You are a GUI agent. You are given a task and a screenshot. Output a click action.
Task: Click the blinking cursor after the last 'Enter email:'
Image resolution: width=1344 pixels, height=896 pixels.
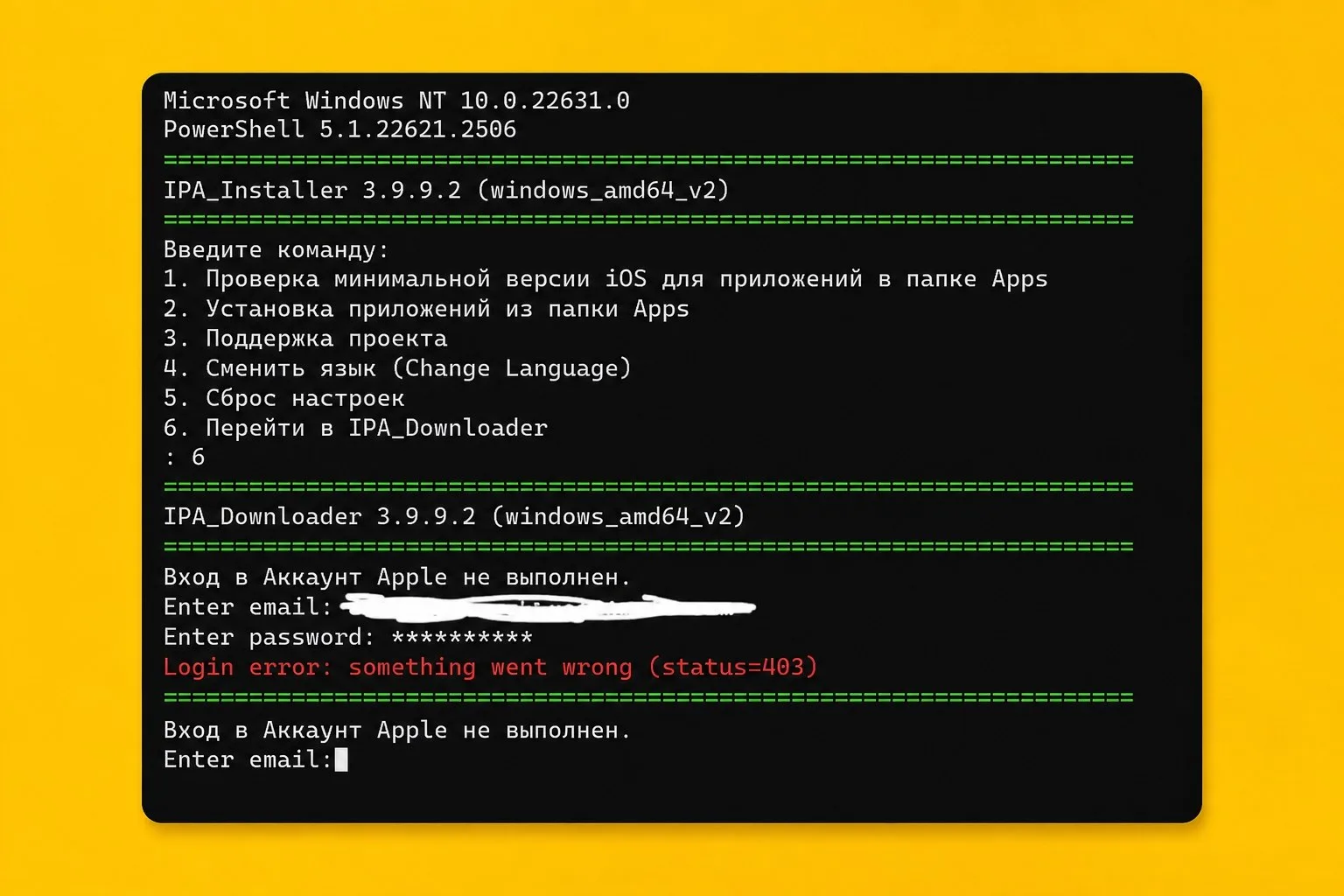click(x=341, y=759)
